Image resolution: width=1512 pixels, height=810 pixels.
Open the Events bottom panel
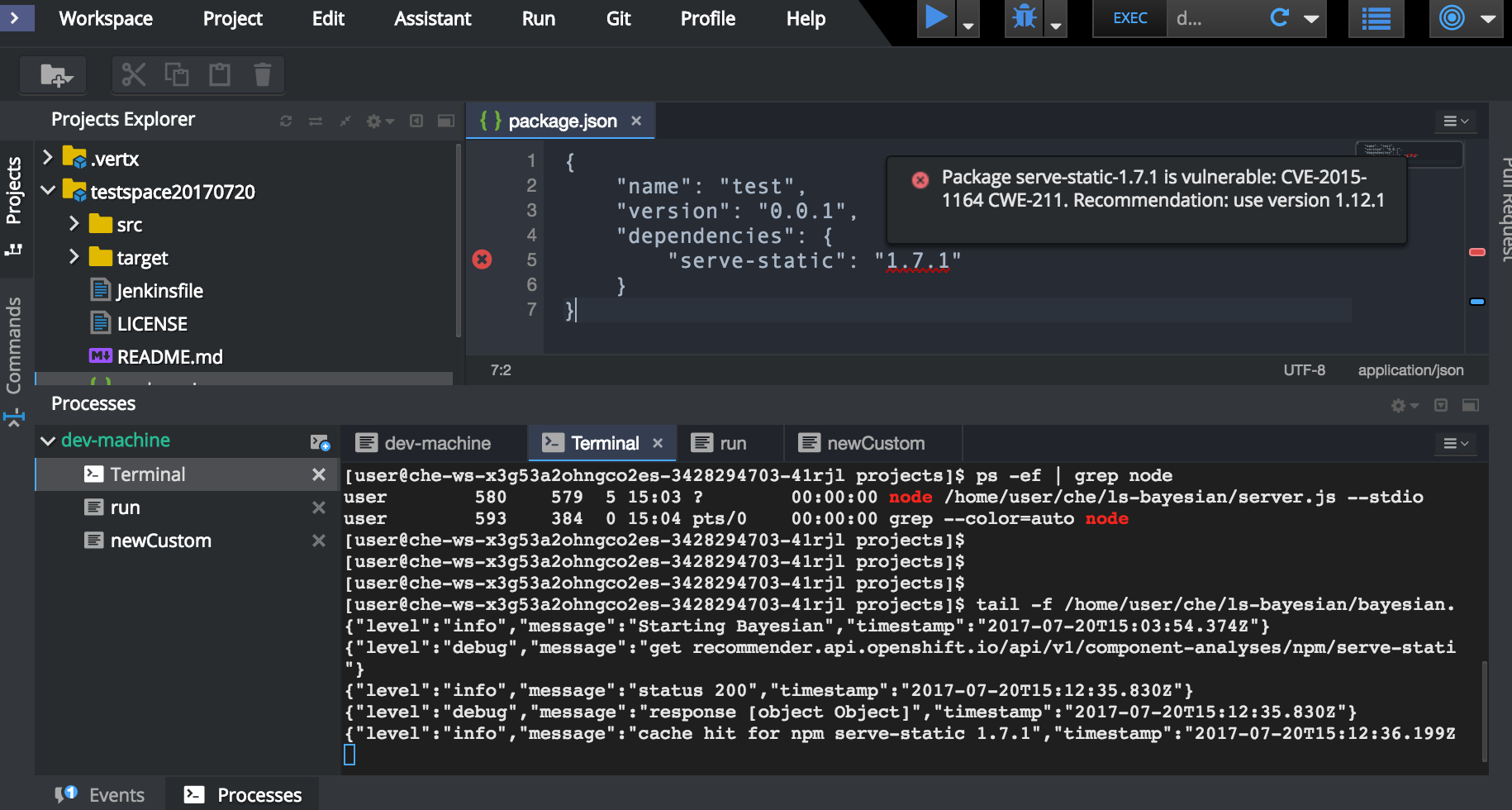100,794
